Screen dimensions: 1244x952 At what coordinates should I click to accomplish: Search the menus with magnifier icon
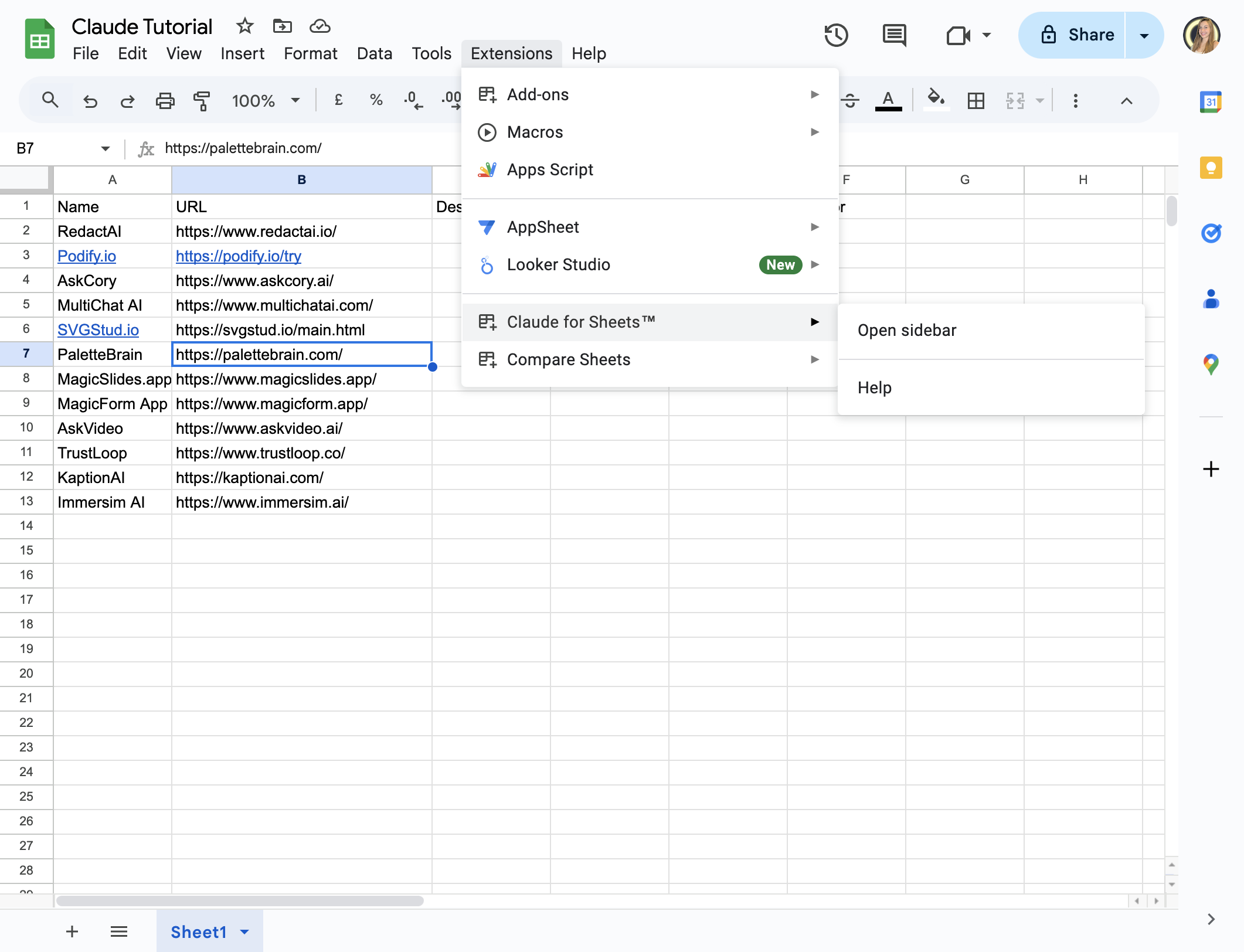coord(50,100)
